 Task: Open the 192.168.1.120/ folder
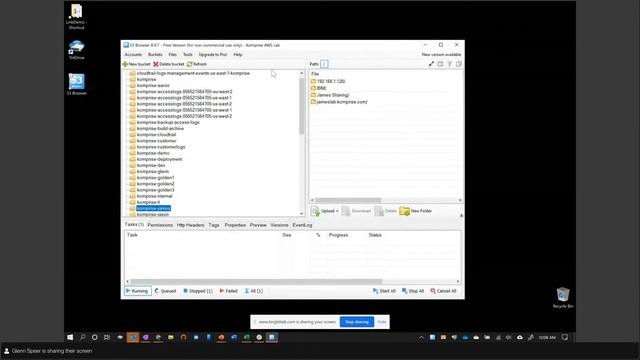(328, 81)
